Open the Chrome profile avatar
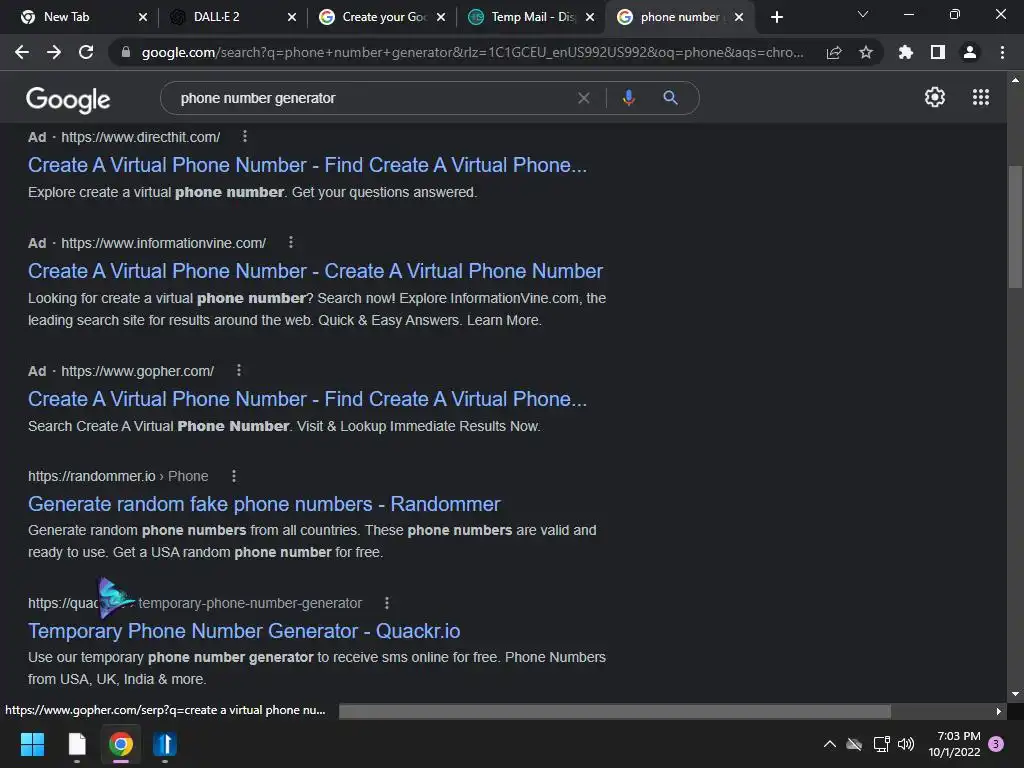Viewport: 1024px width, 768px height. pos(970,52)
